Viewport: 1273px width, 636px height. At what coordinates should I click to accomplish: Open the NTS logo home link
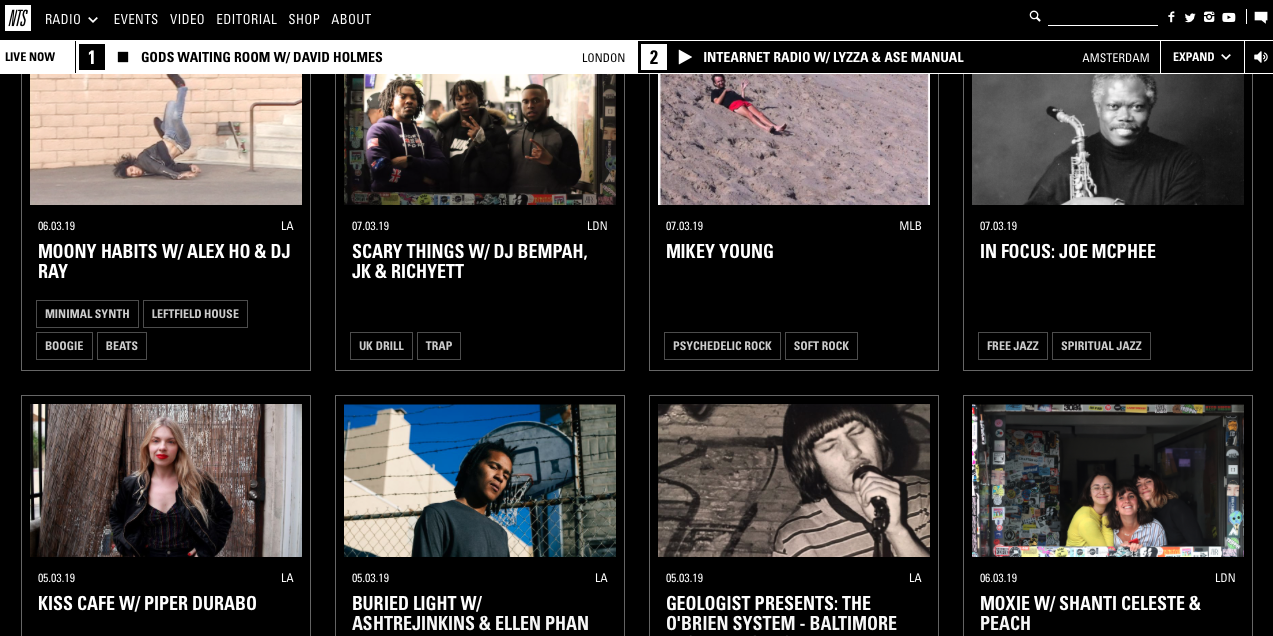18,18
